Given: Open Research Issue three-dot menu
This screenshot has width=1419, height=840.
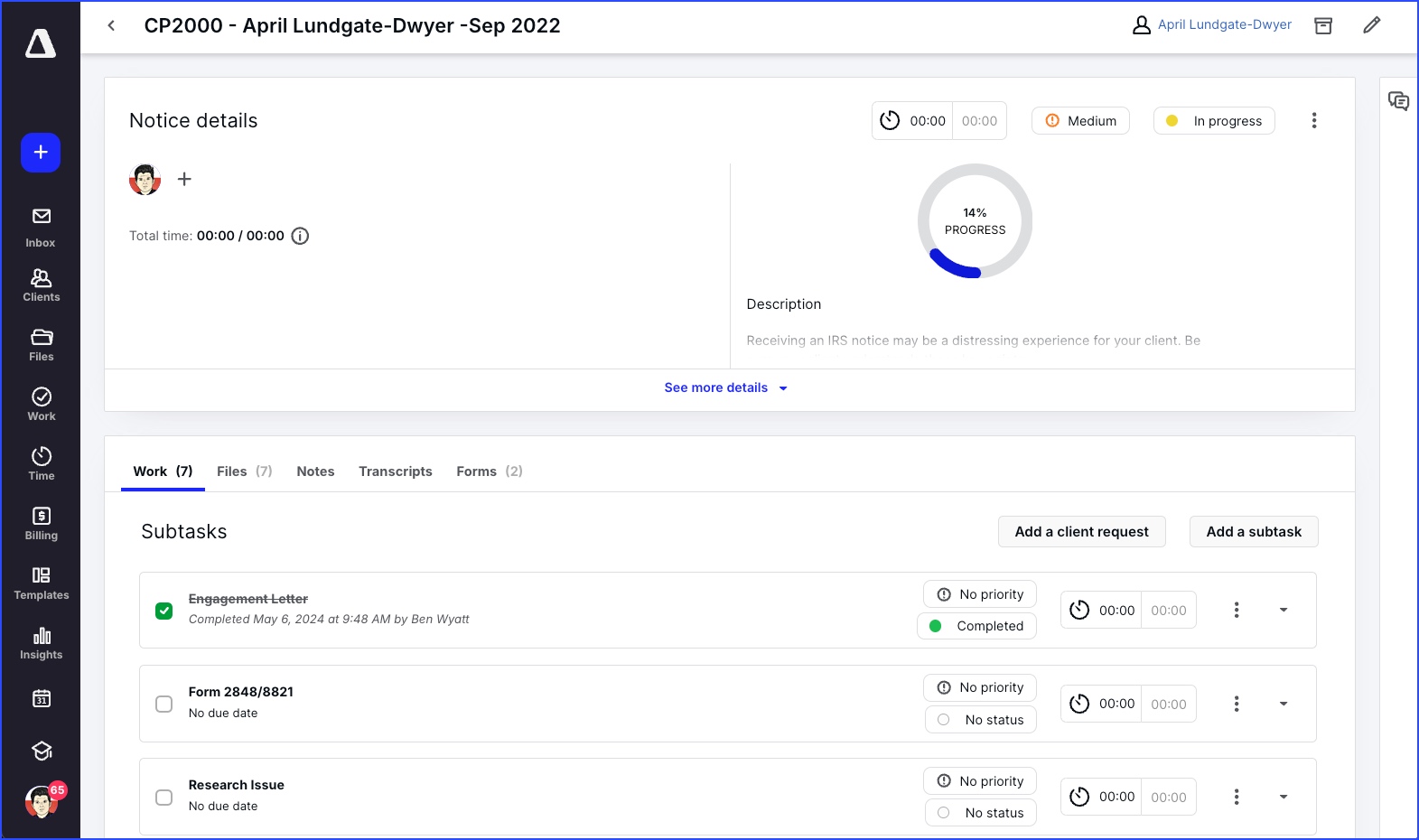Looking at the screenshot, I should click(1237, 797).
